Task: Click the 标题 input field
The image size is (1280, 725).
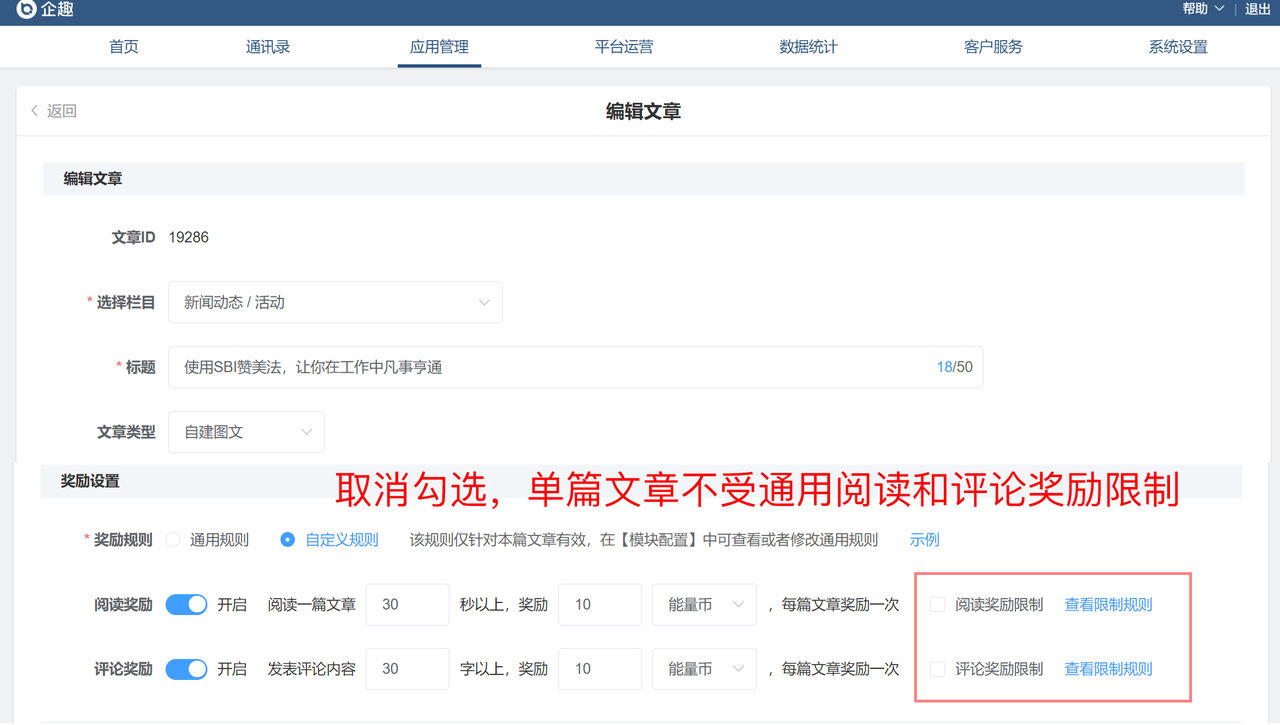Action: pos(550,368)
